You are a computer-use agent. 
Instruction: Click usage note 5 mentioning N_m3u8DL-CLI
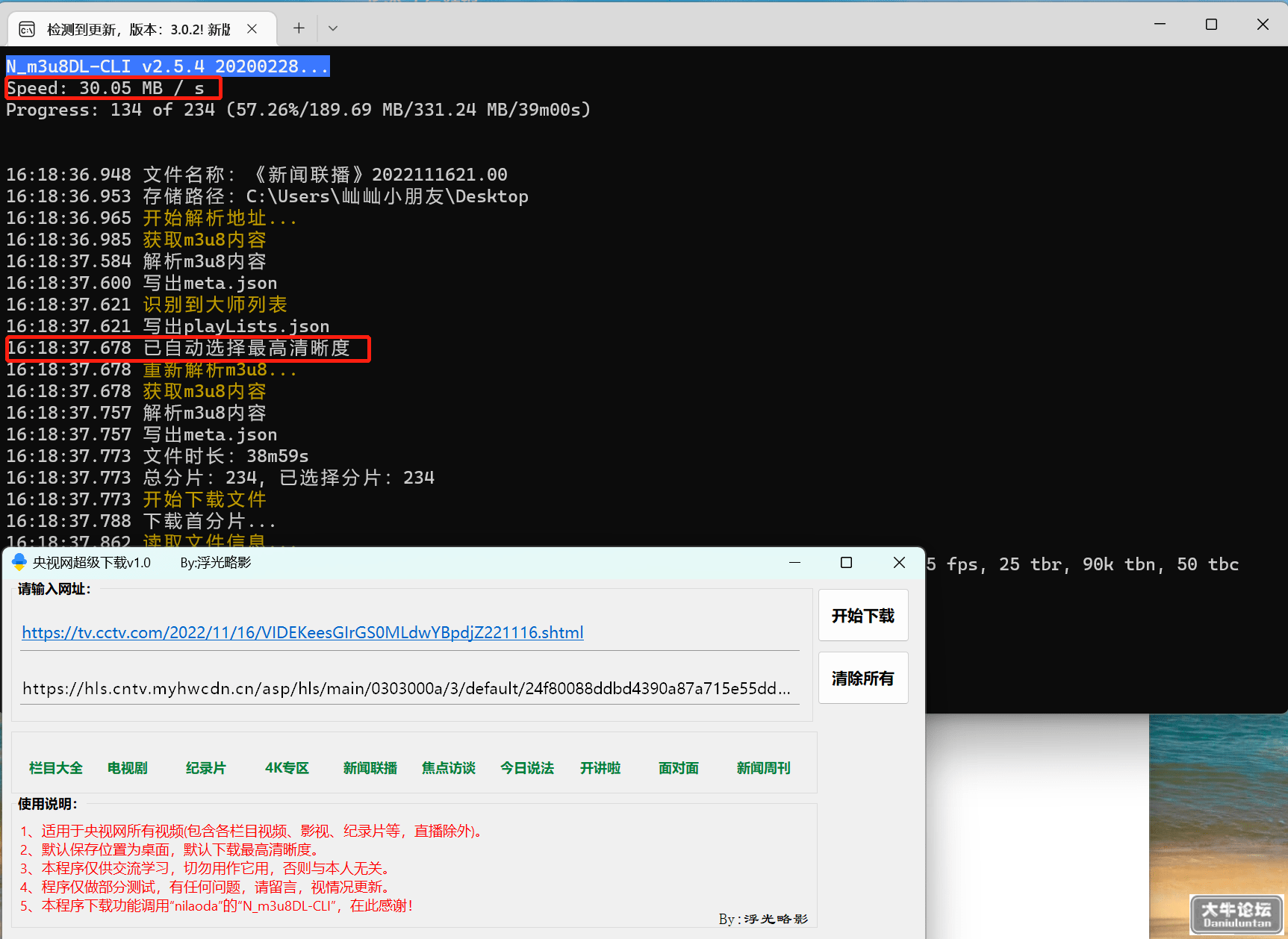[216, 905]
